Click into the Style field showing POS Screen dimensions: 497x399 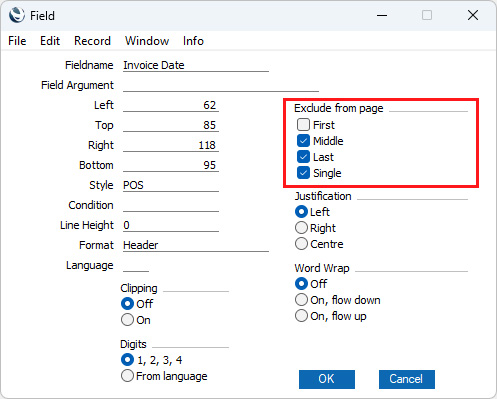pyautogui.click(x=171, y=185)
